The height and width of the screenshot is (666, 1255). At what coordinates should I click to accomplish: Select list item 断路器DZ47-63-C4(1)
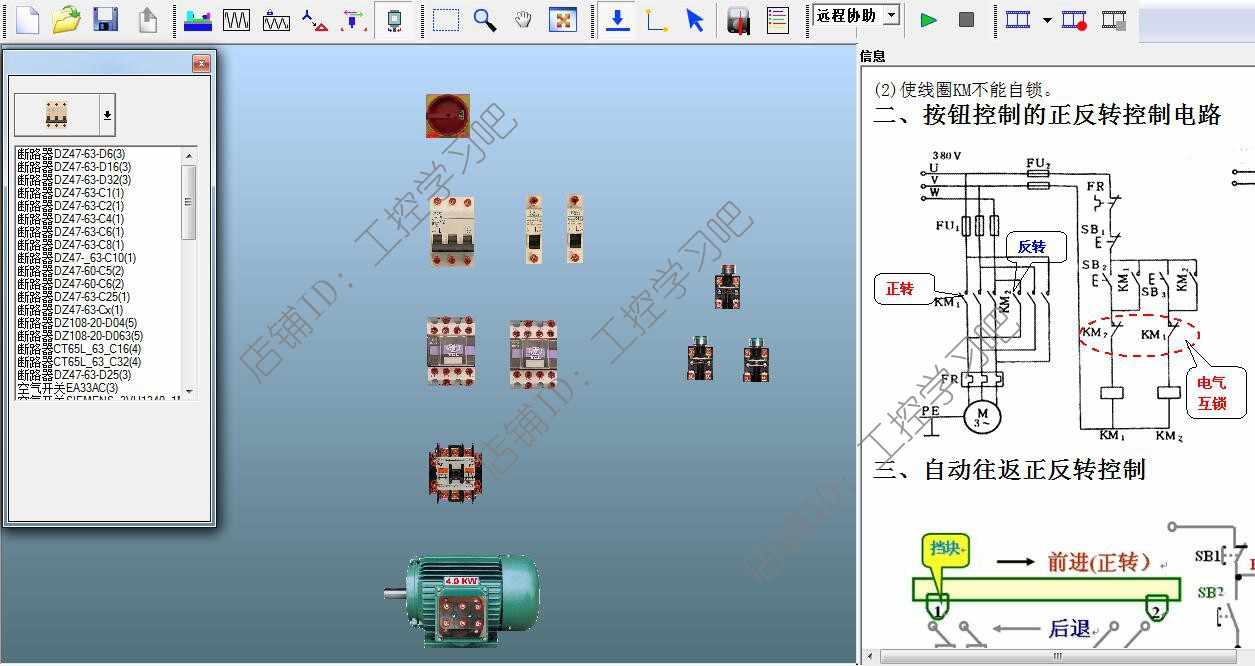[x=71, y=218]
